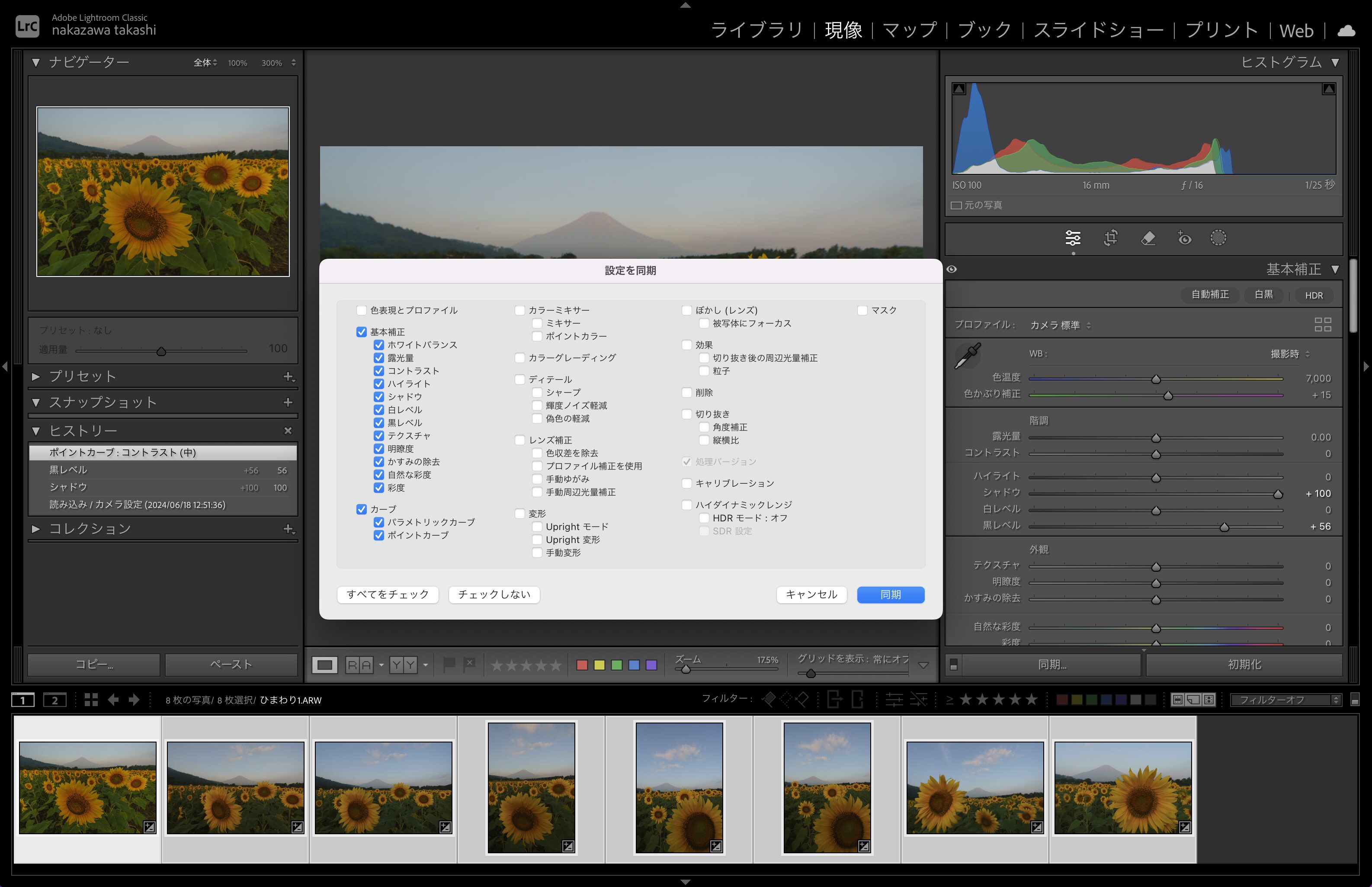Enable the マスク checkbox
The image size is (1372, 887).
pos(862,311)
